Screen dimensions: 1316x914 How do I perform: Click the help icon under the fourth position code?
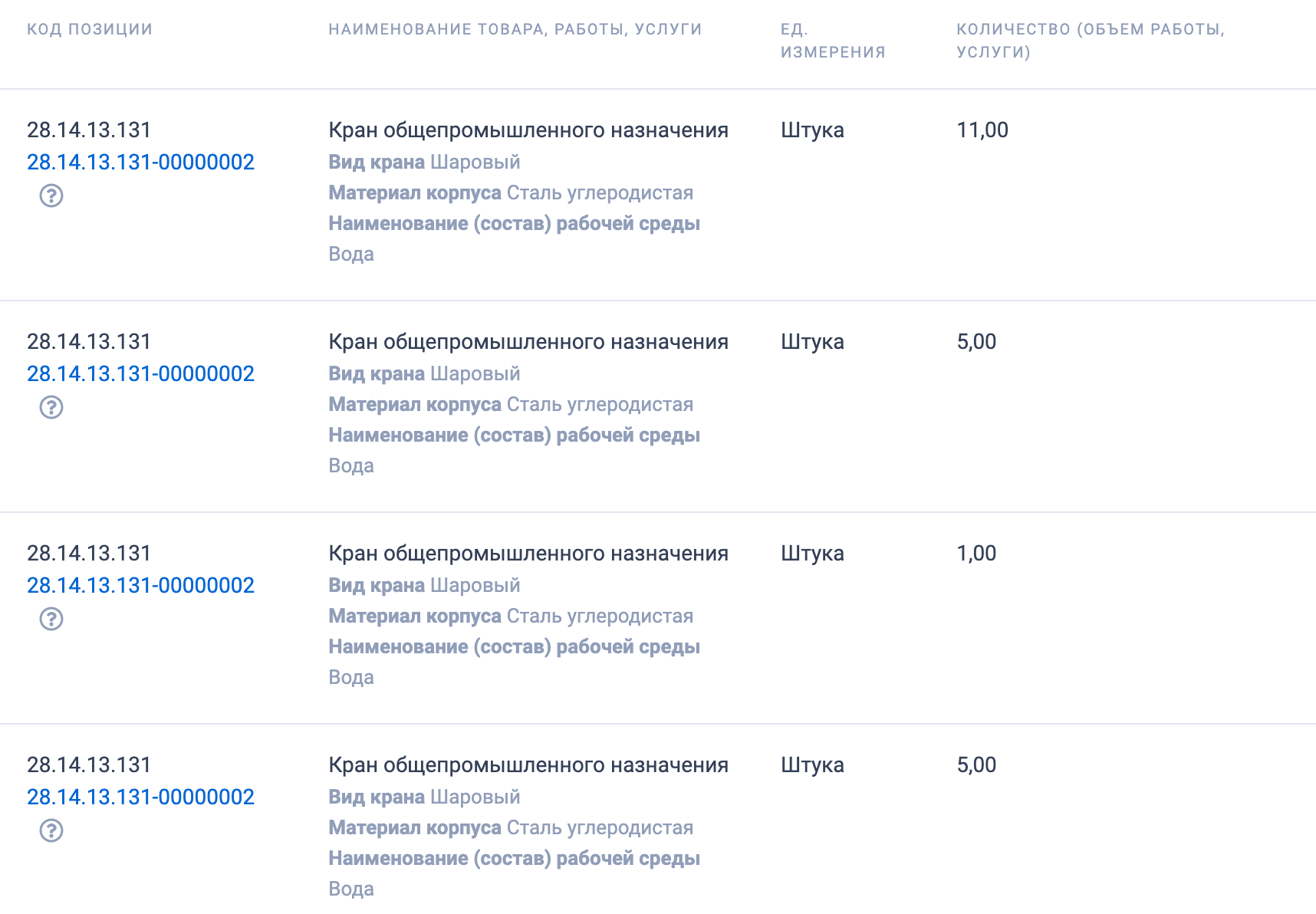(51, 830)
